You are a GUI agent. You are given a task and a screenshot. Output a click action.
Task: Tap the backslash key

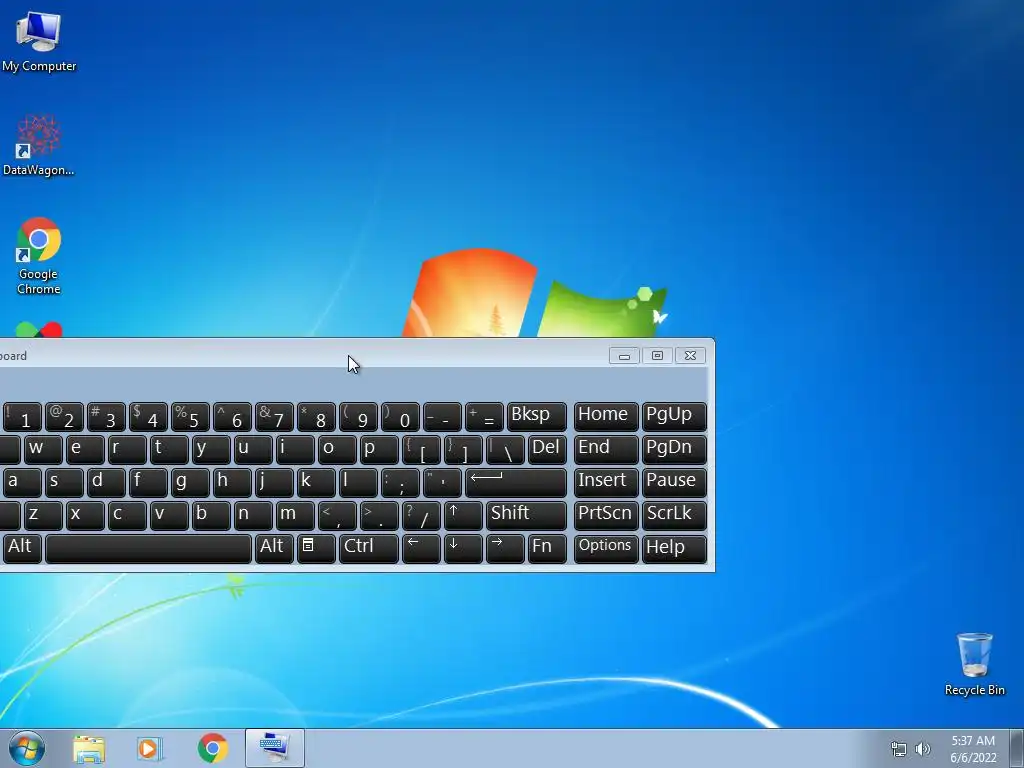tap(505, 449)
